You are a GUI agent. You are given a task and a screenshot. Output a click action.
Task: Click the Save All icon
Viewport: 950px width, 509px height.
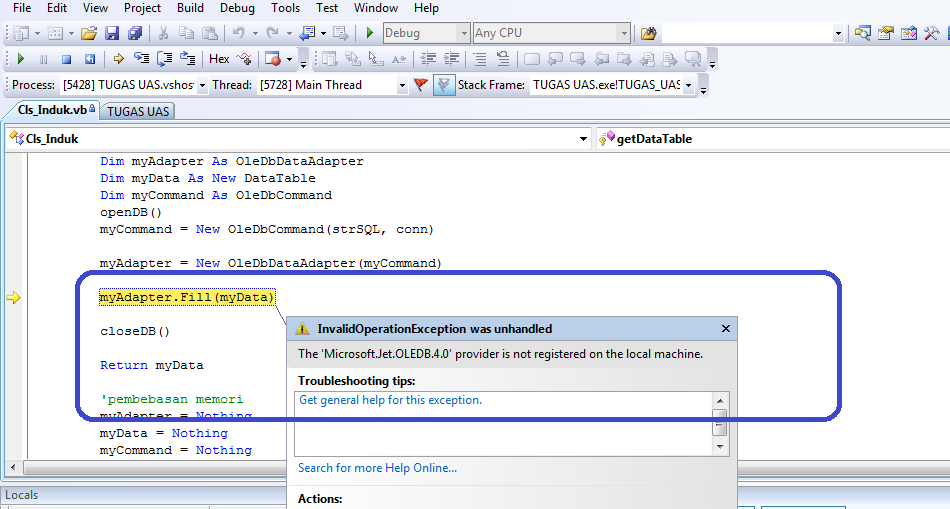pyautogui.click(x=135, y=33)
